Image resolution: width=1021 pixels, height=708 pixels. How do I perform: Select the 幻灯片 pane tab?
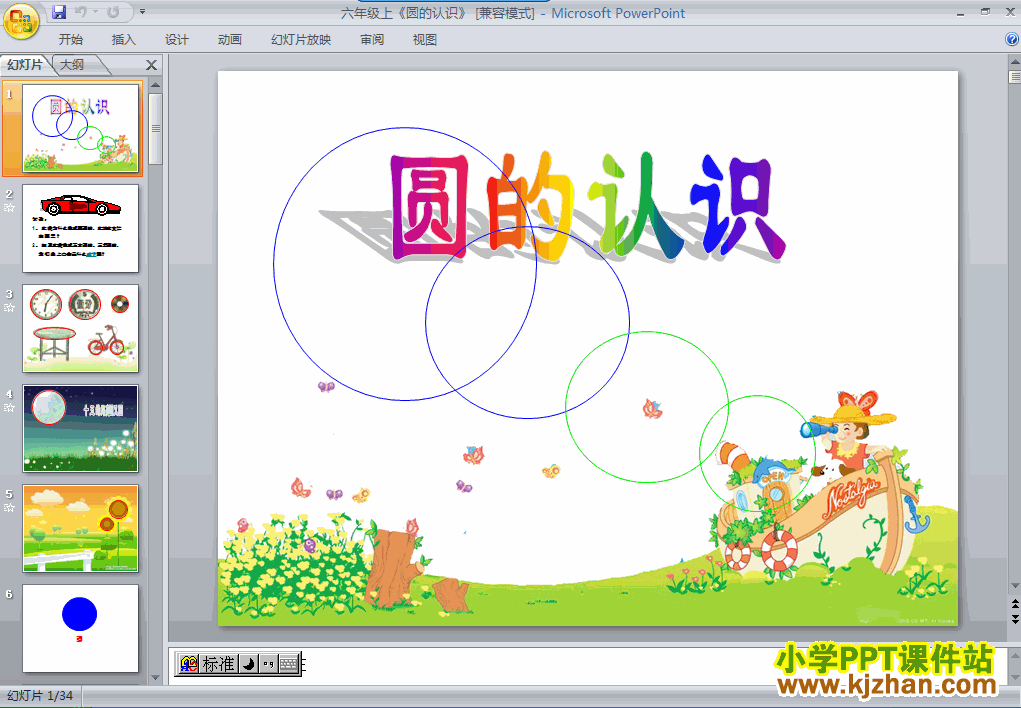coord(25,64)
